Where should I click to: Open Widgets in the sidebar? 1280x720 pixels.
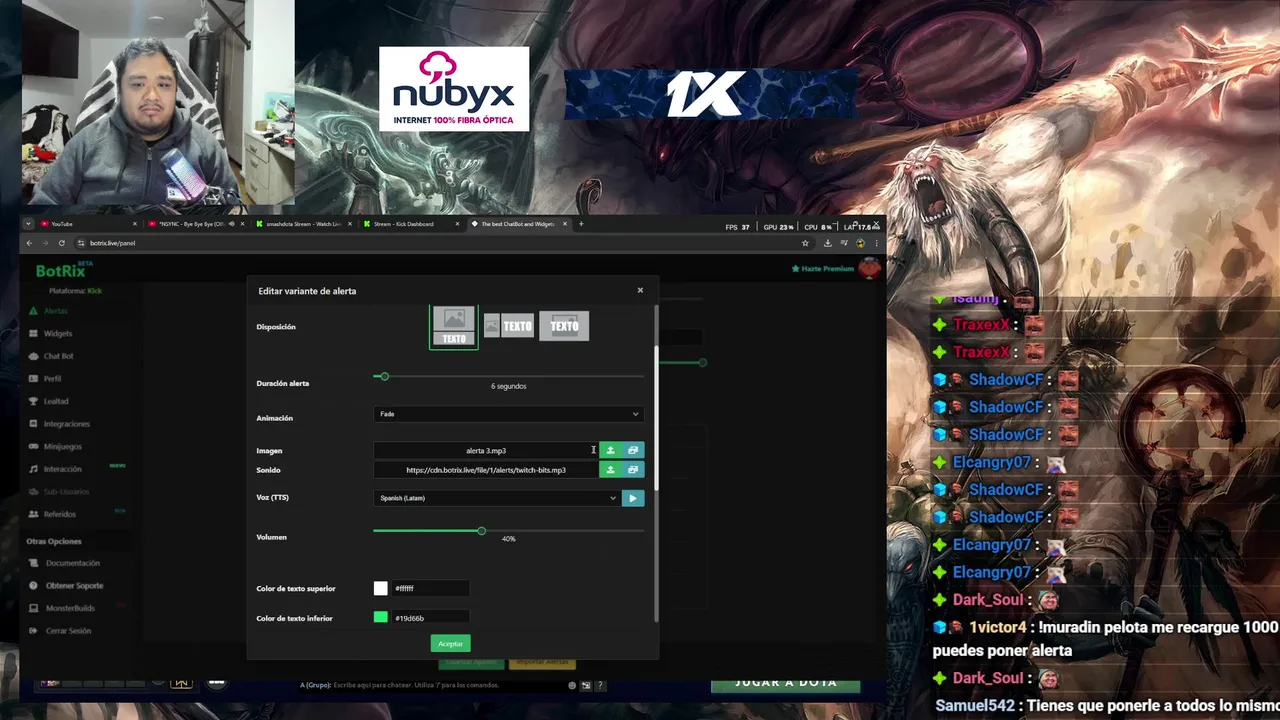(57, 333)
